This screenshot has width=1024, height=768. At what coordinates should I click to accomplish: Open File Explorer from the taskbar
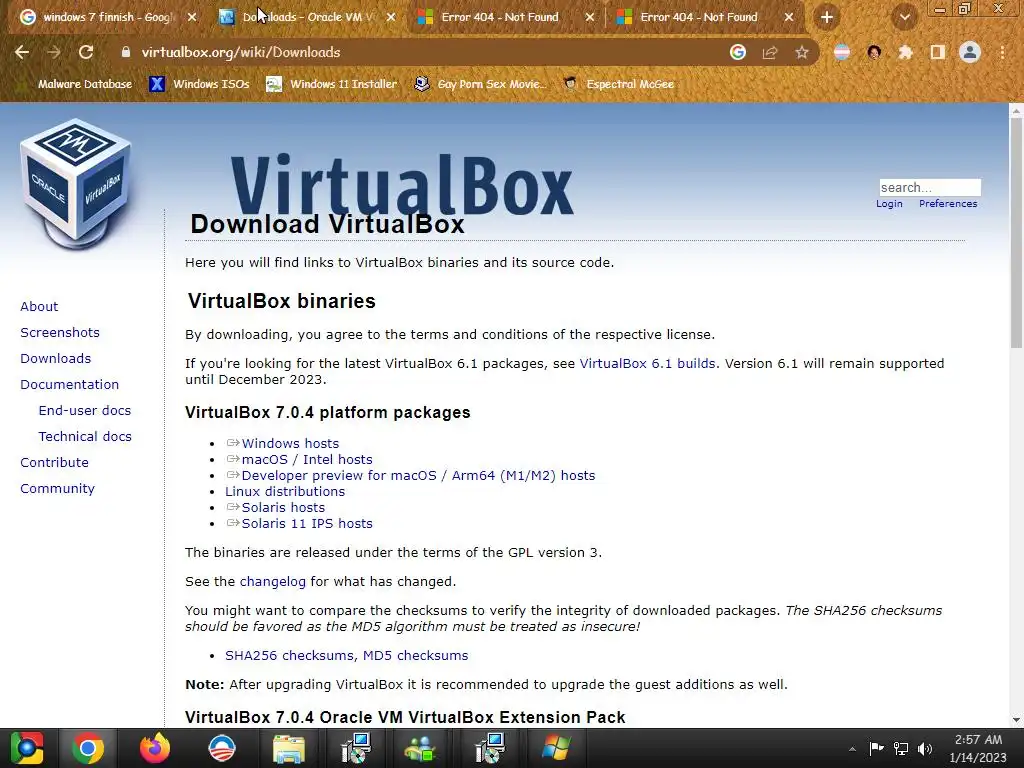(288, 748)
